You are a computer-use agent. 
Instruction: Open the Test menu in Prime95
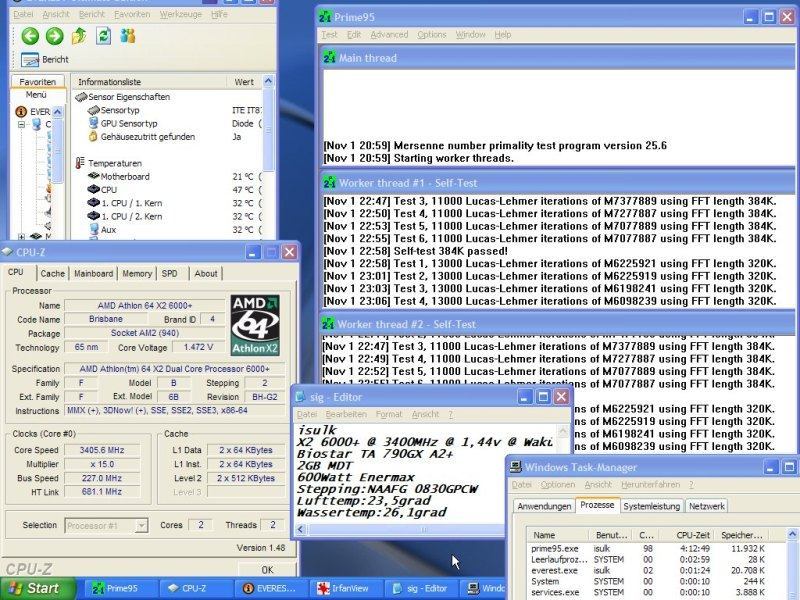(x=329, y=35)
